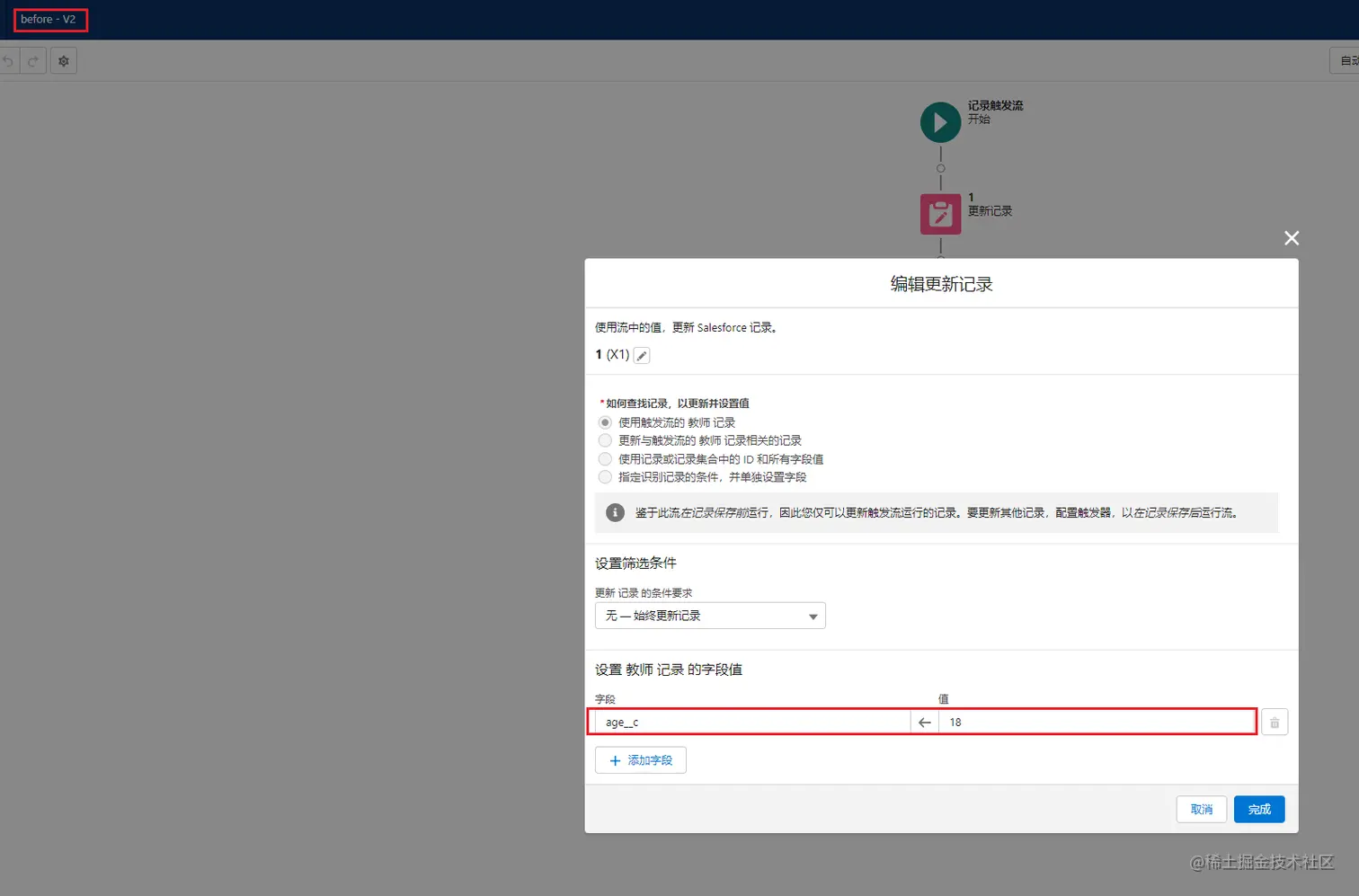Choose 指定识别记录的条件，并单独设置字段 option
The width and height of the screenshot is (1359, 896).
tap(605, 477)
